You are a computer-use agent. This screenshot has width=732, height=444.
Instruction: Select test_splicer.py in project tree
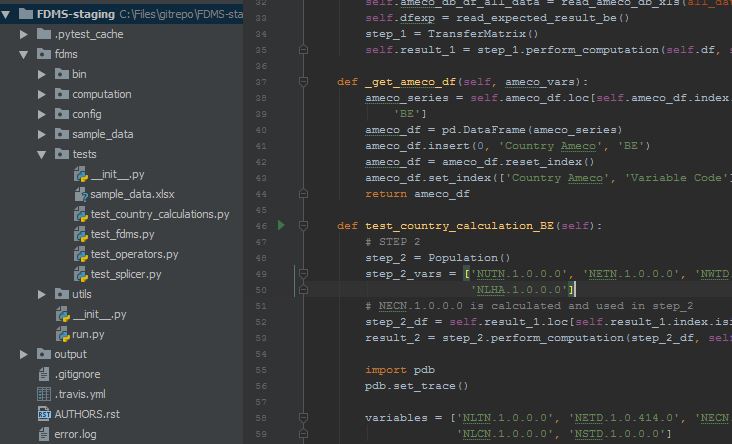coord(126,275)
